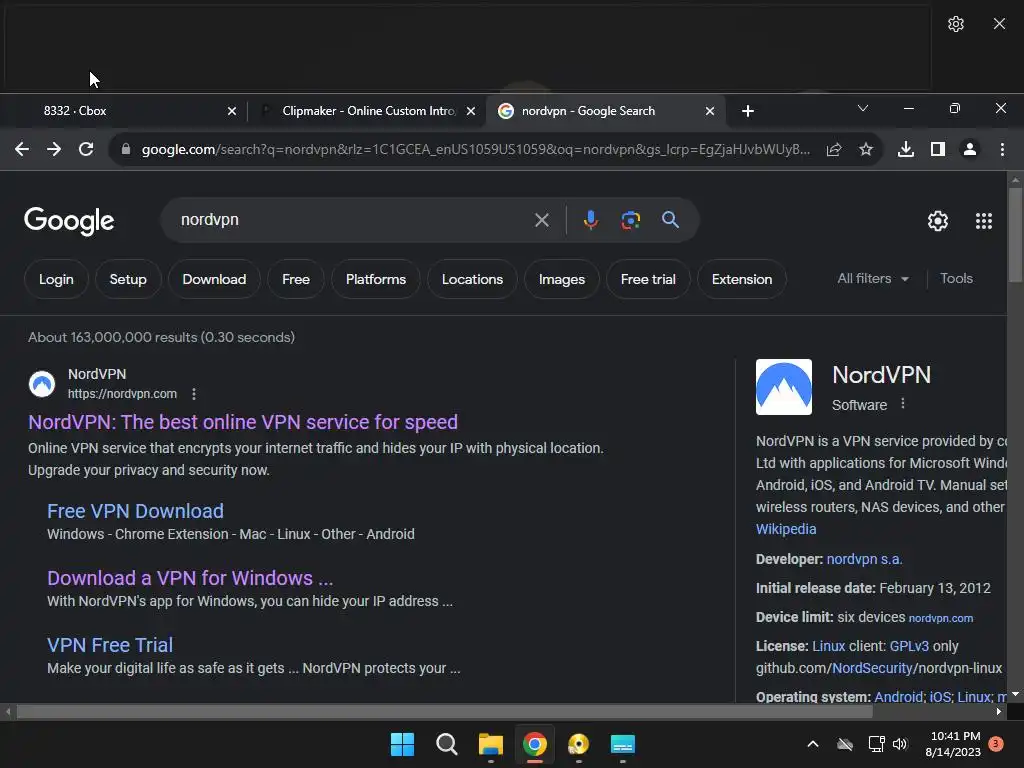The height and width of the screenshot is (768, 1024).
Task: Select the Extension filter chip
Action: (742, 280)
